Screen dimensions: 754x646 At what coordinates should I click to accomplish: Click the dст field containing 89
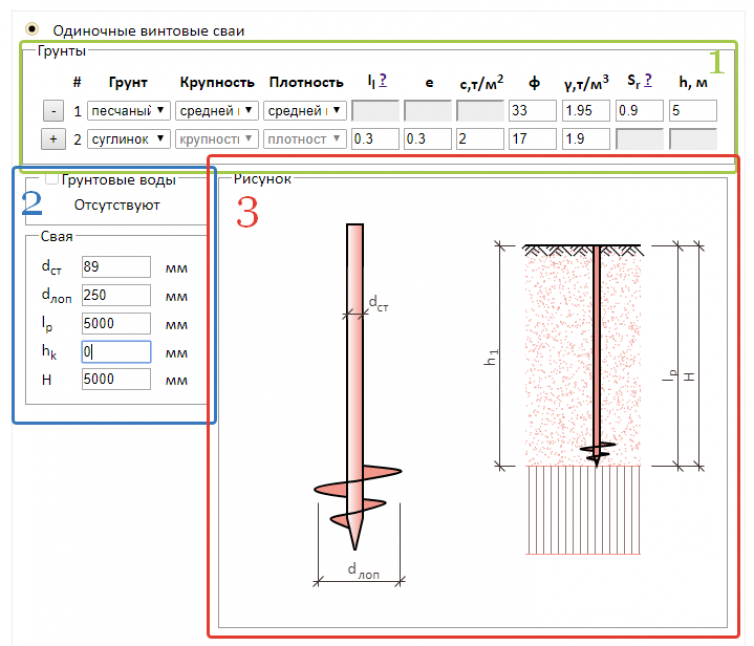(116, 267)
